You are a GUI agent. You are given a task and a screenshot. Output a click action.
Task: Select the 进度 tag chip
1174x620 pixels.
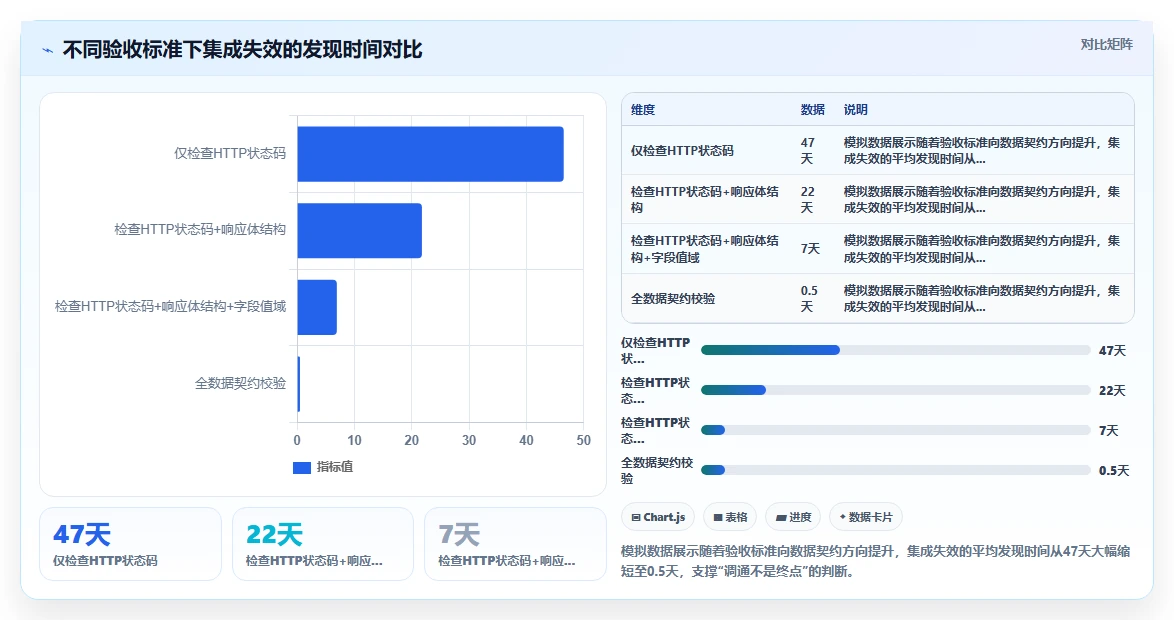pos(793,517)
